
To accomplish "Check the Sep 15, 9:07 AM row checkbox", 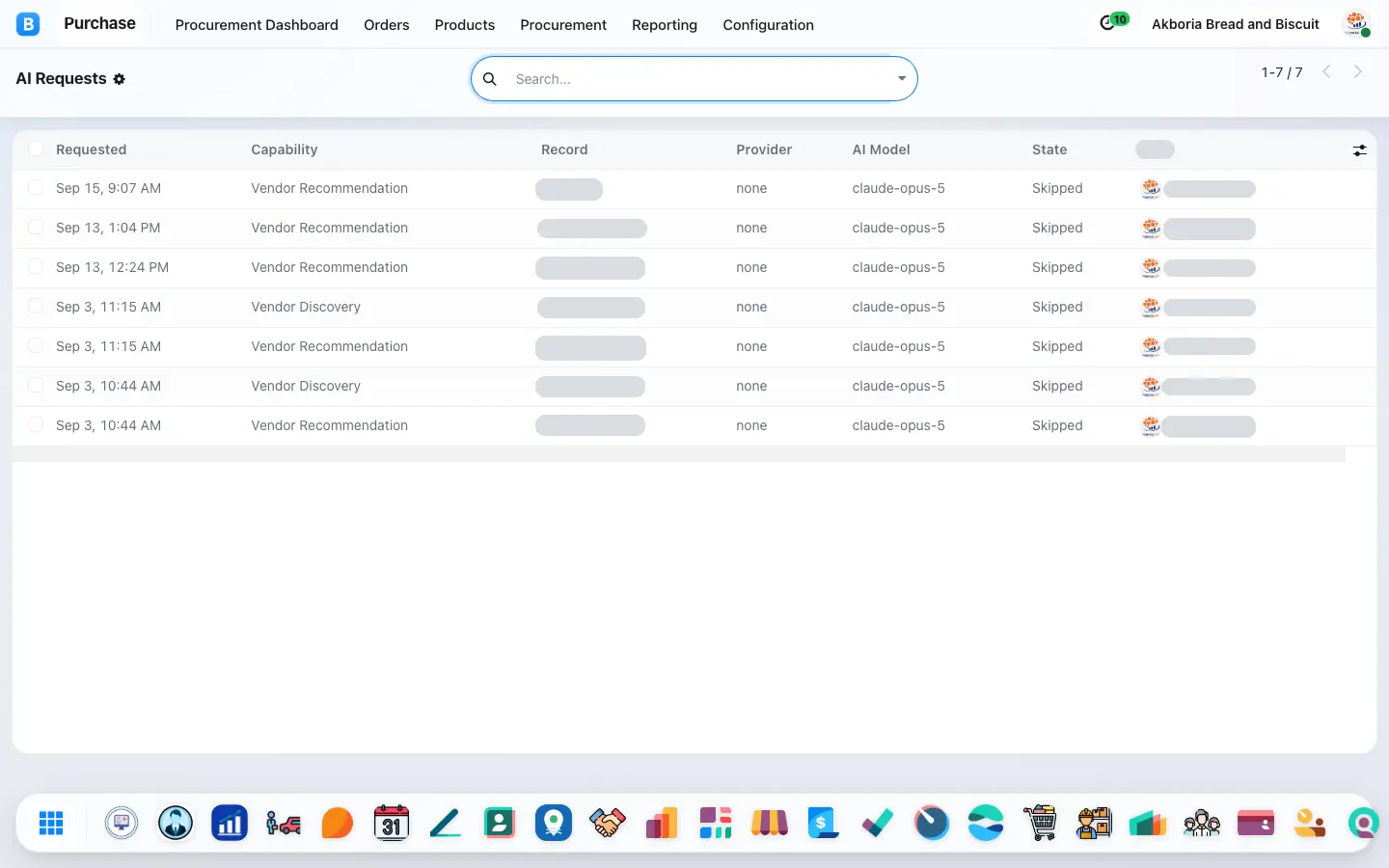I will click(36, 187).
